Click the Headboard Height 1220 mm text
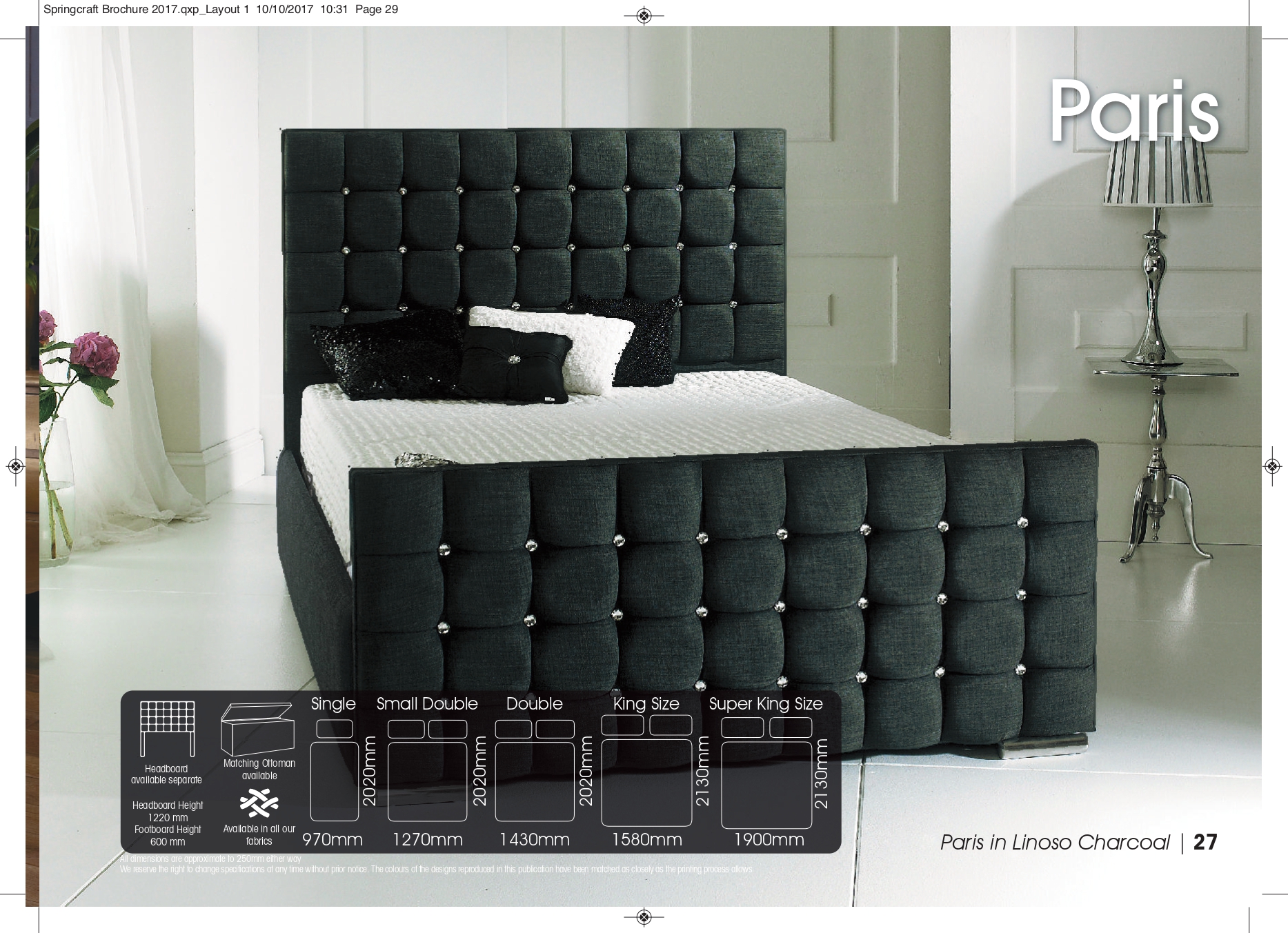1288x933 pixels. tap(168, 811)
